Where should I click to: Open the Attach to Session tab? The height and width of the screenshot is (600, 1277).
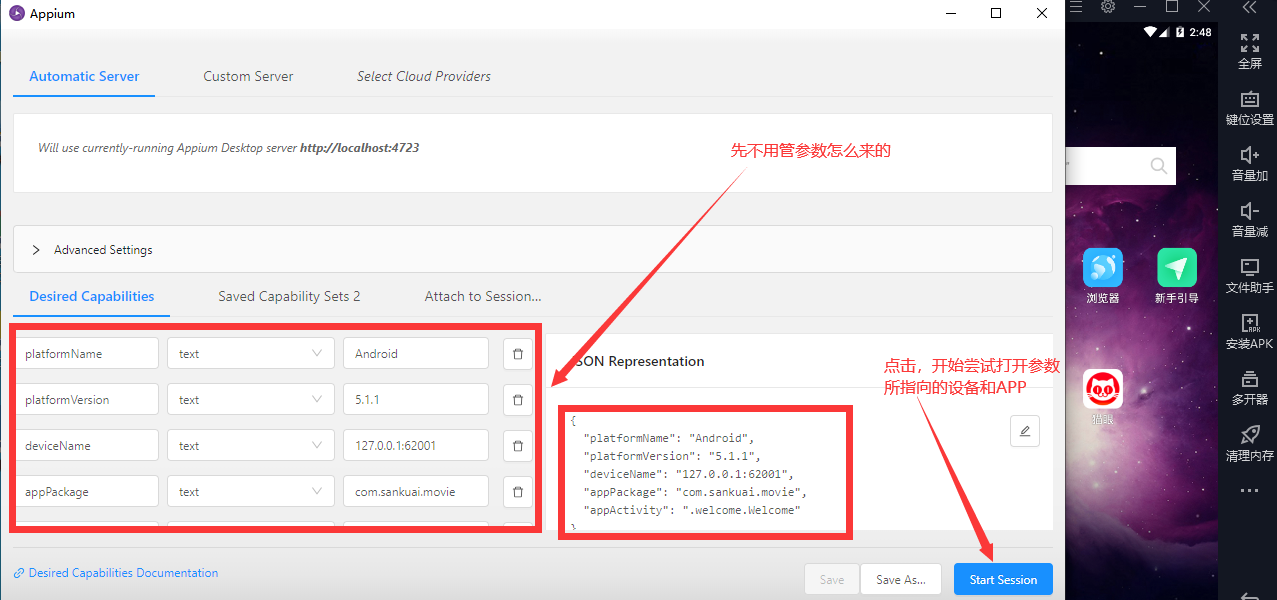[x=483, y=296]
